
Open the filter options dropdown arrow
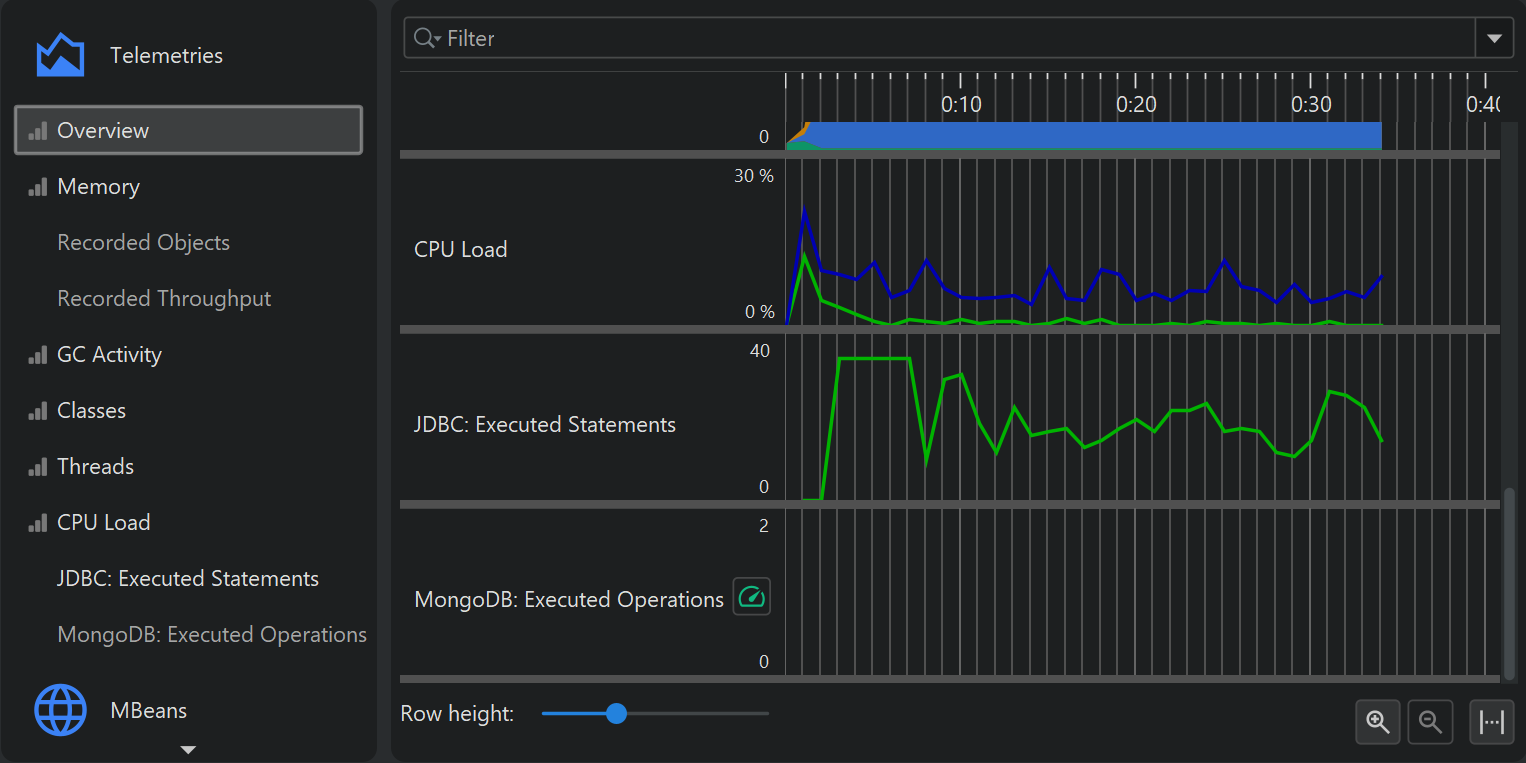pyautogui.click(x=1494, y=39)
